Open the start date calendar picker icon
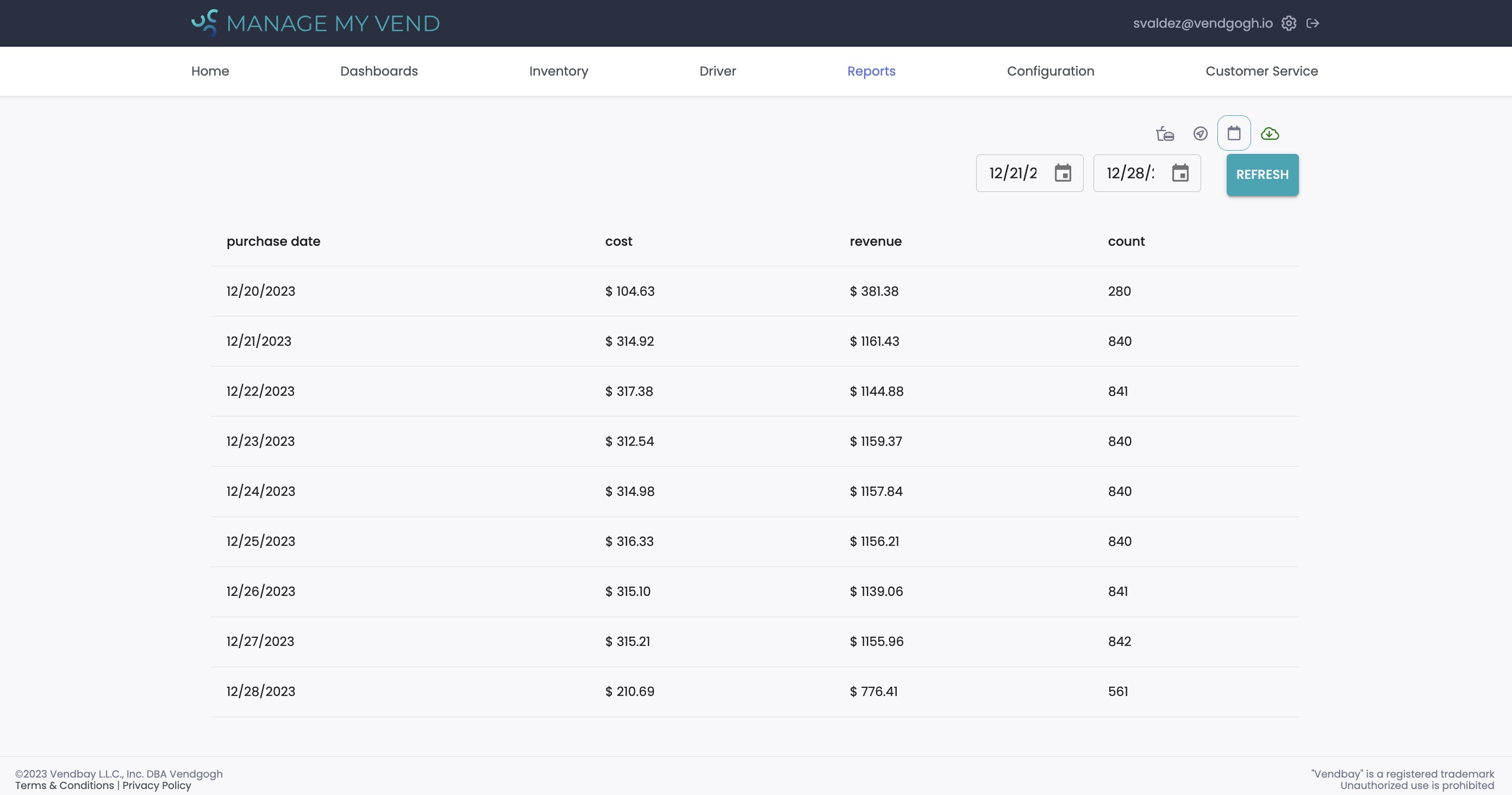 tap(1064, 172)
